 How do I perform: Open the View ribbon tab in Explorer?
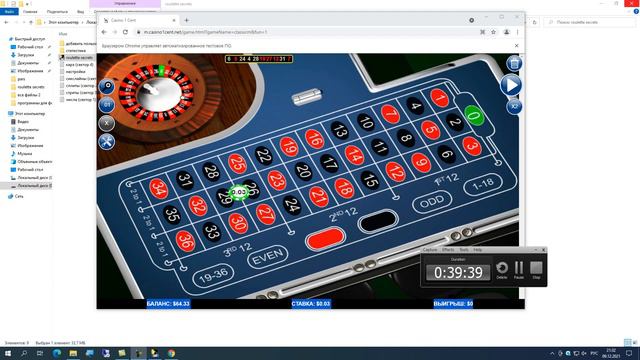(80, 11)
